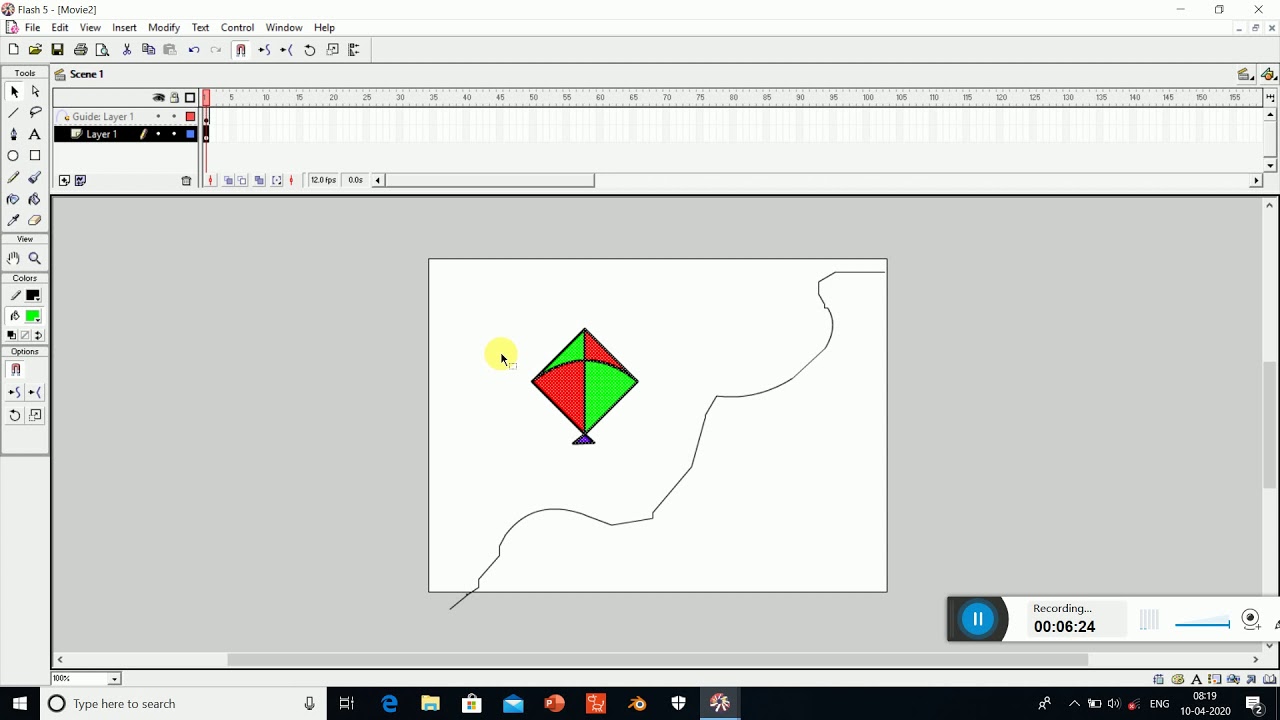The width and height of the screenshot is (1280, 720).
Task: Toggle Onion Skin Outlines in the timeline
Action: tap(243, 181)
